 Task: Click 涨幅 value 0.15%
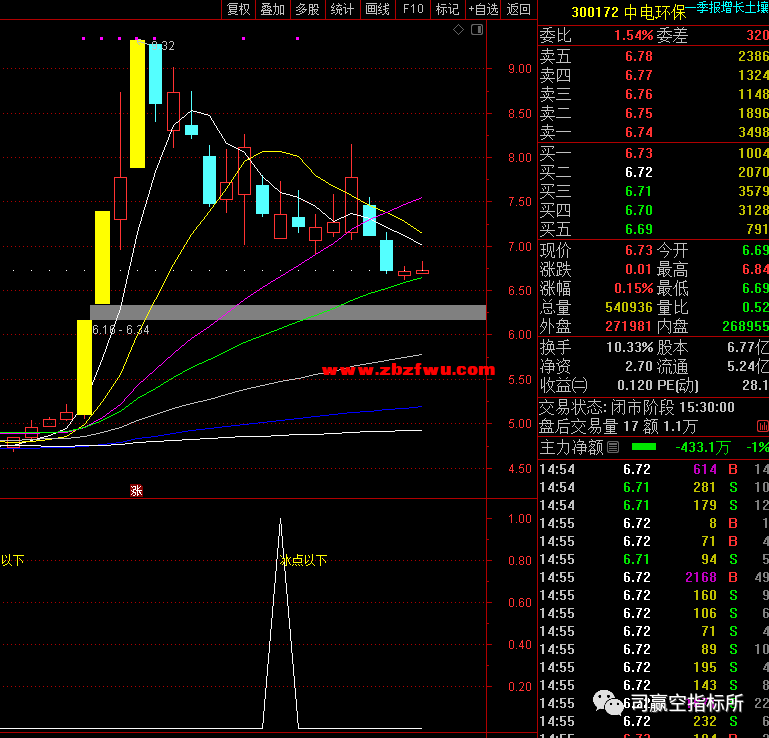633,288
